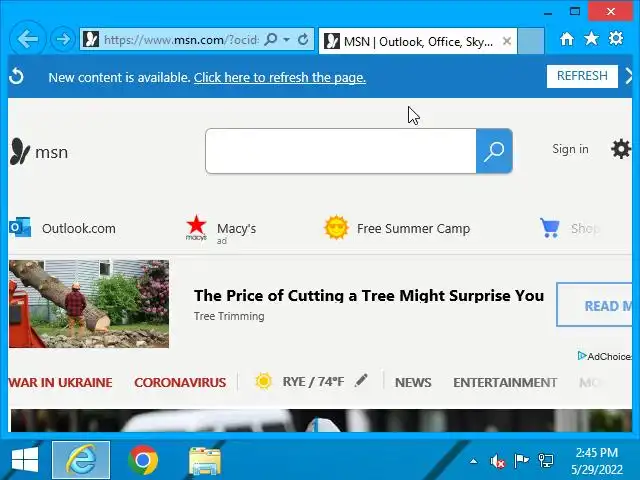Dismiss the notification bar with the X icon
640x480 pixels.
[629, 76]
